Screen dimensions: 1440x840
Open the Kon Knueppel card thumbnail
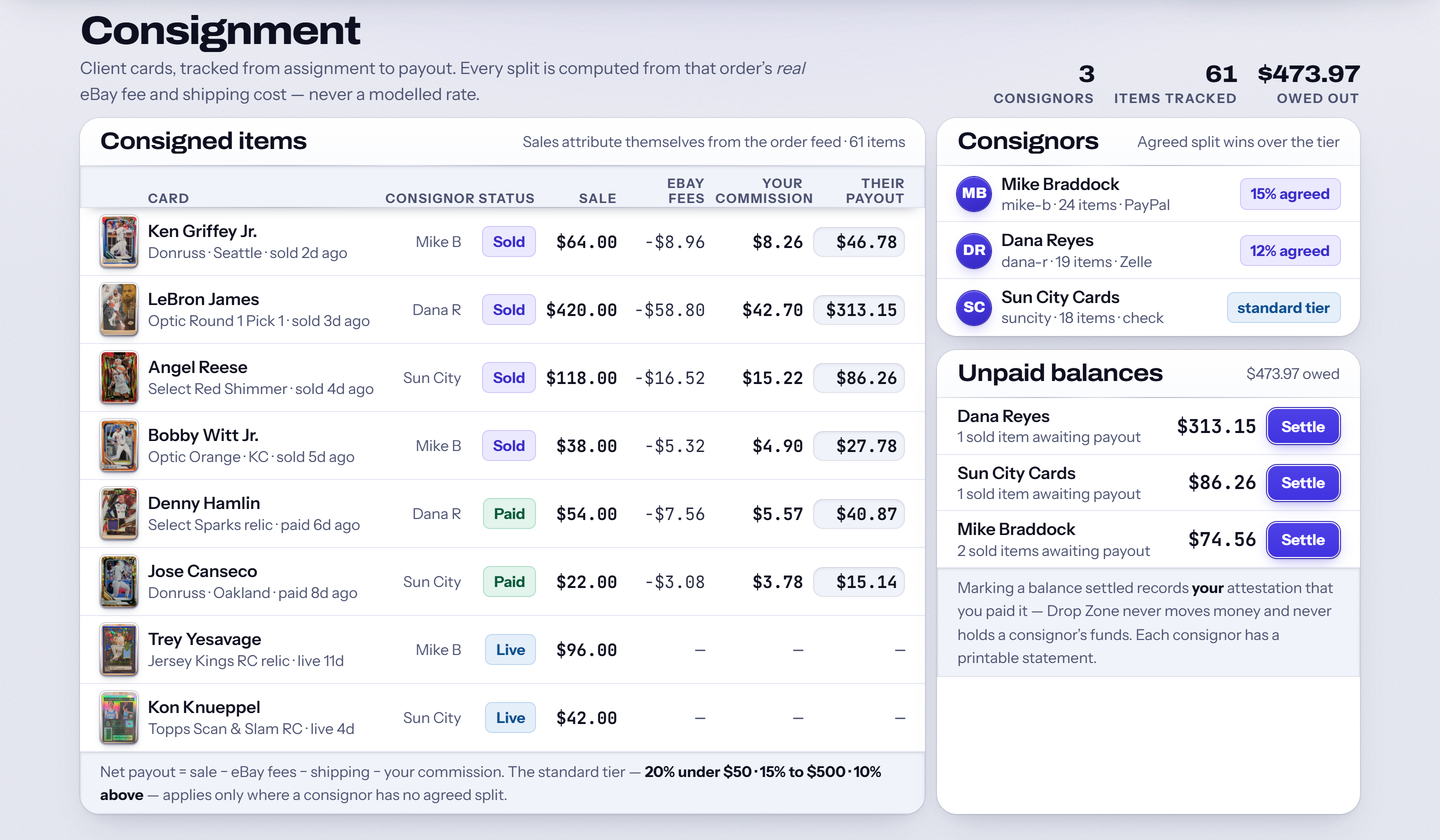[x=118, y=718]
